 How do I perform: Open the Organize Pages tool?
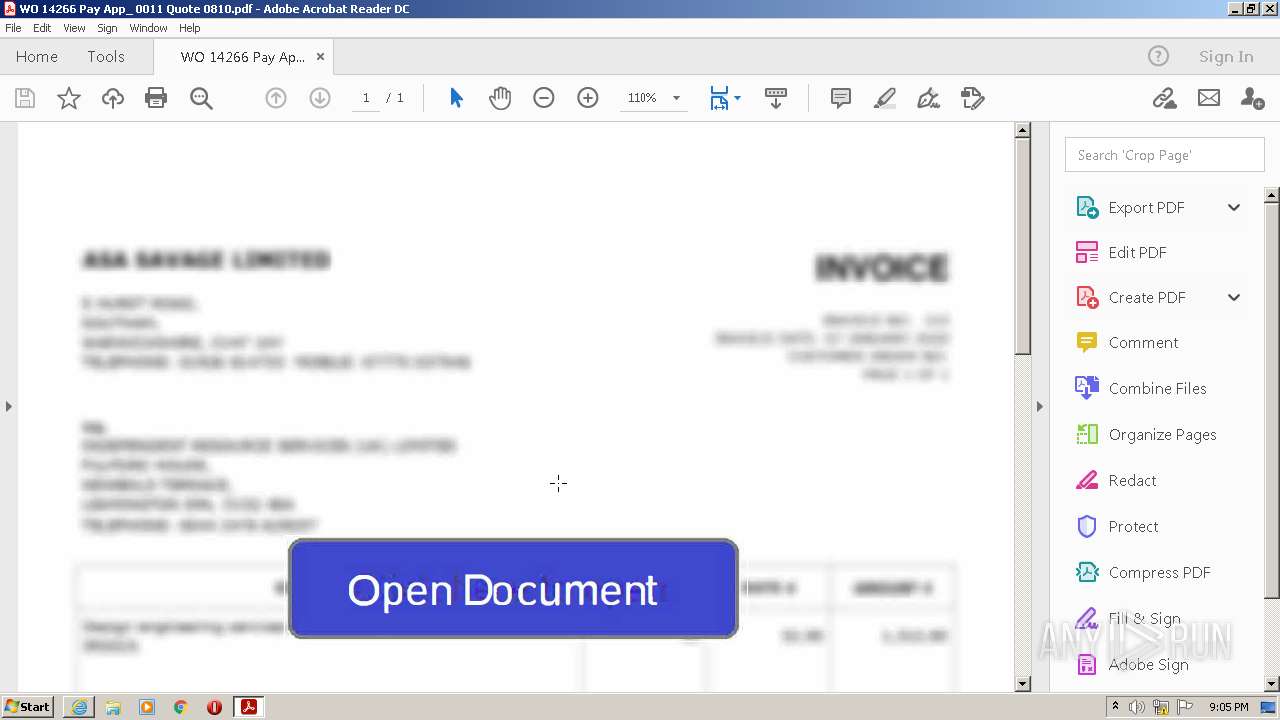pyautogui.click(x=1146, y=434)
